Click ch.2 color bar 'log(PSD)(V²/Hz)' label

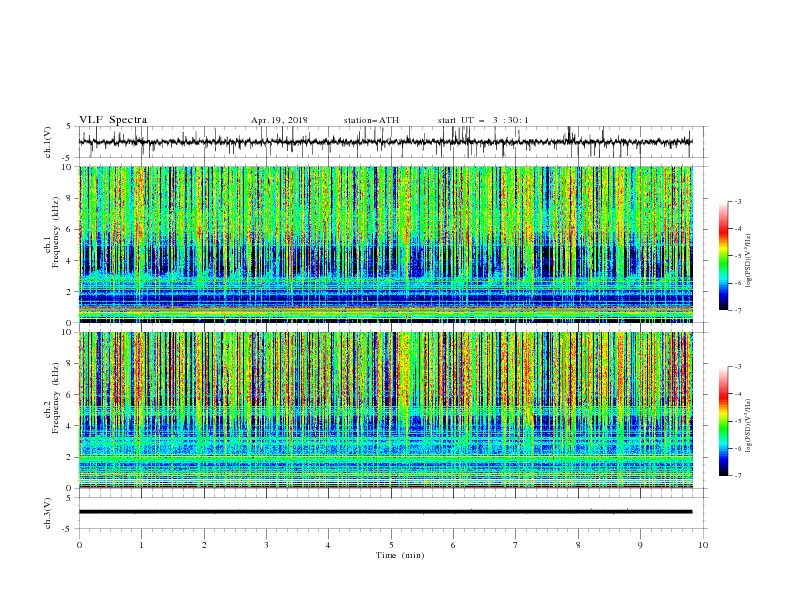(748, 426)
